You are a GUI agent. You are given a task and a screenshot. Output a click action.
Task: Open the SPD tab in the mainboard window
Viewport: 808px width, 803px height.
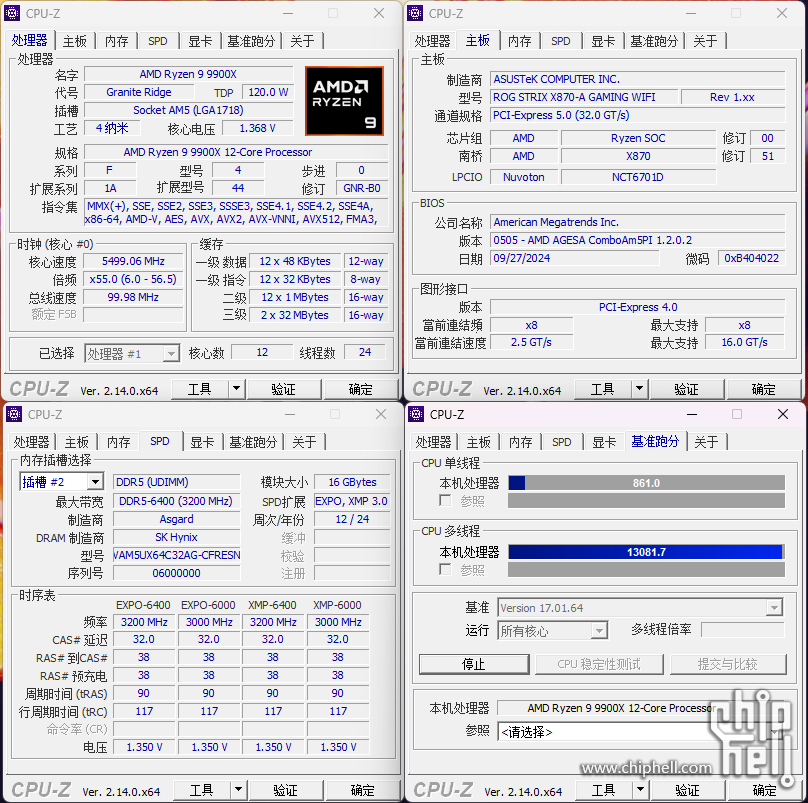pyautogui.click(x=561, y=41)
